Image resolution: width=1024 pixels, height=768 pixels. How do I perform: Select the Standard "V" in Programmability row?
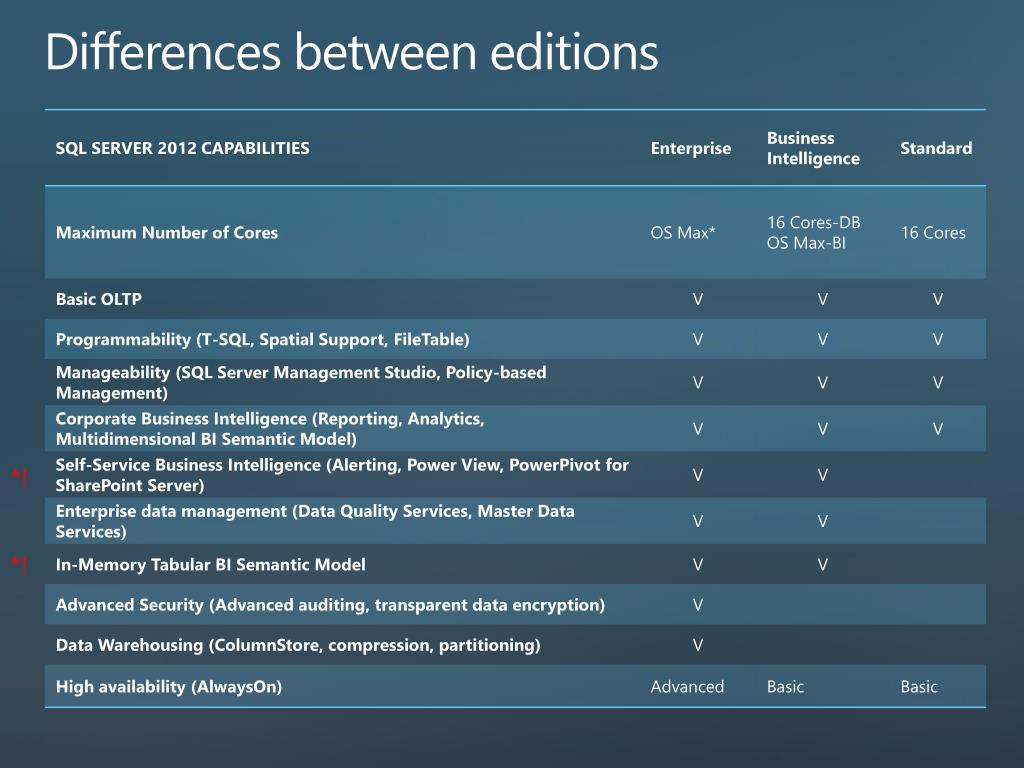coord(938,340)
